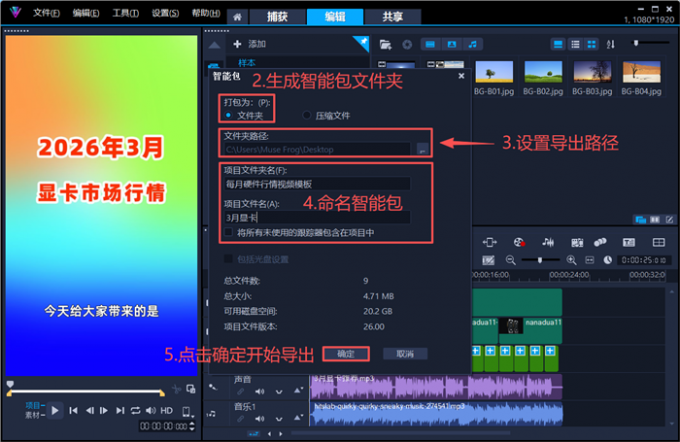Switch library to list view
Viewport: 680px width, 442px height.
coord(575,44)
